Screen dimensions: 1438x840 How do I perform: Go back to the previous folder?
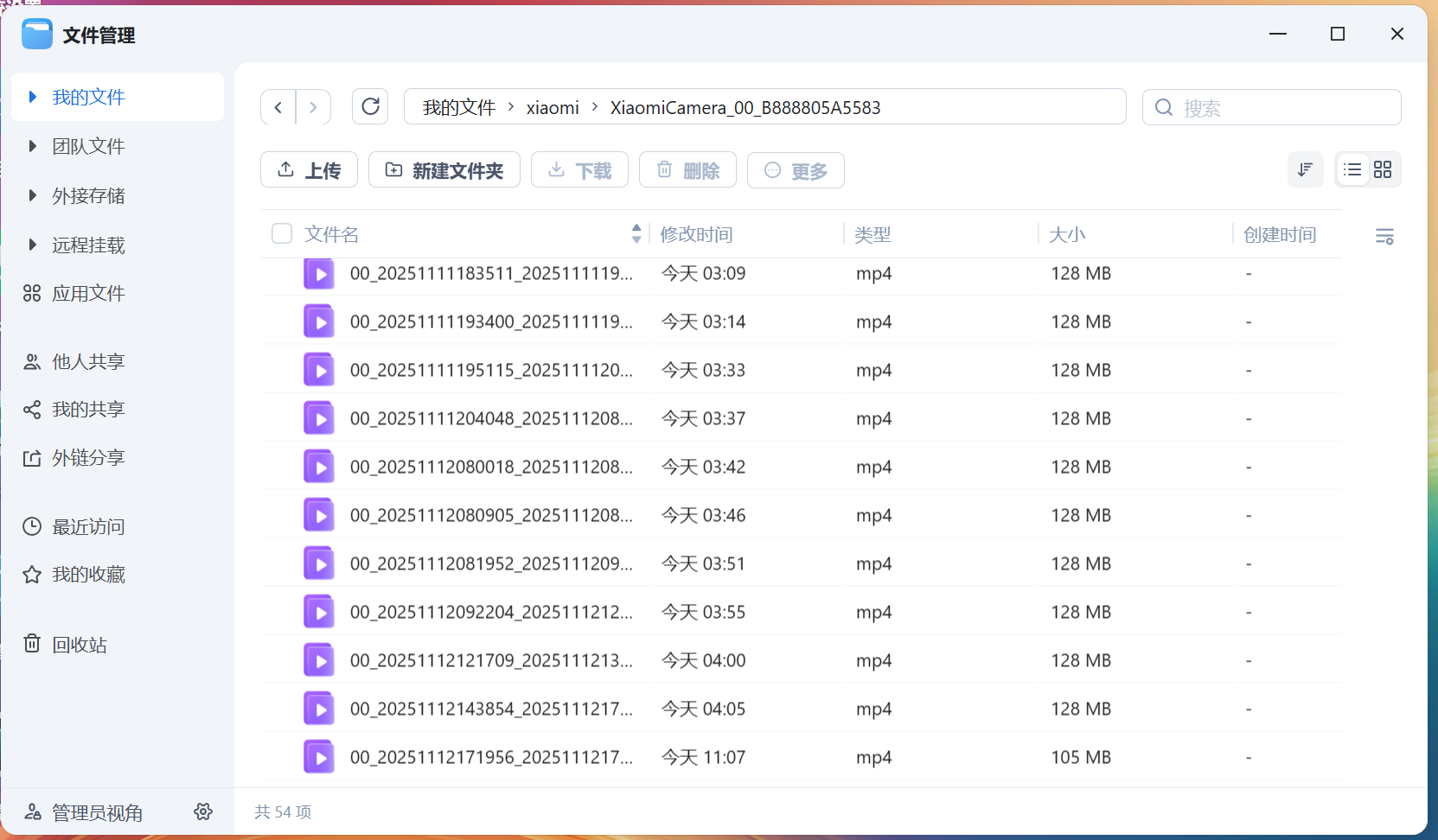(x=278, y=107)
